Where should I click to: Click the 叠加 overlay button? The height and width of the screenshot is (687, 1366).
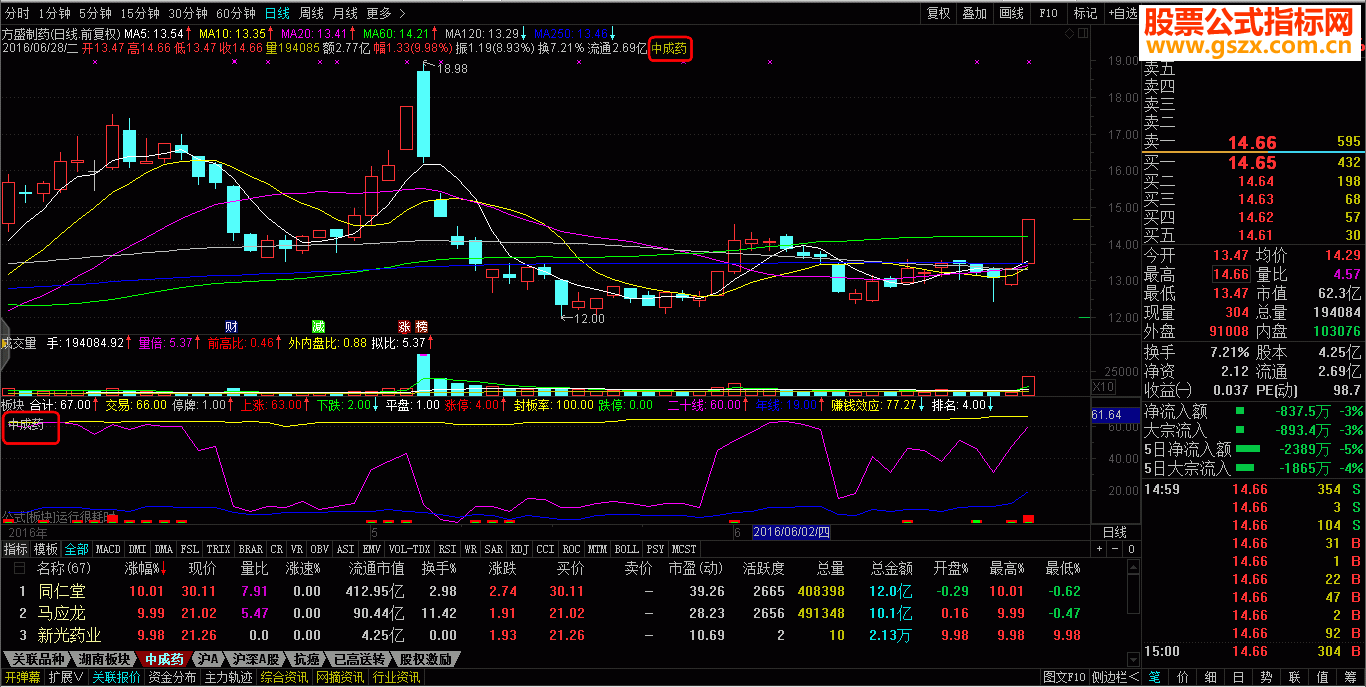click(x=974, y=13)
